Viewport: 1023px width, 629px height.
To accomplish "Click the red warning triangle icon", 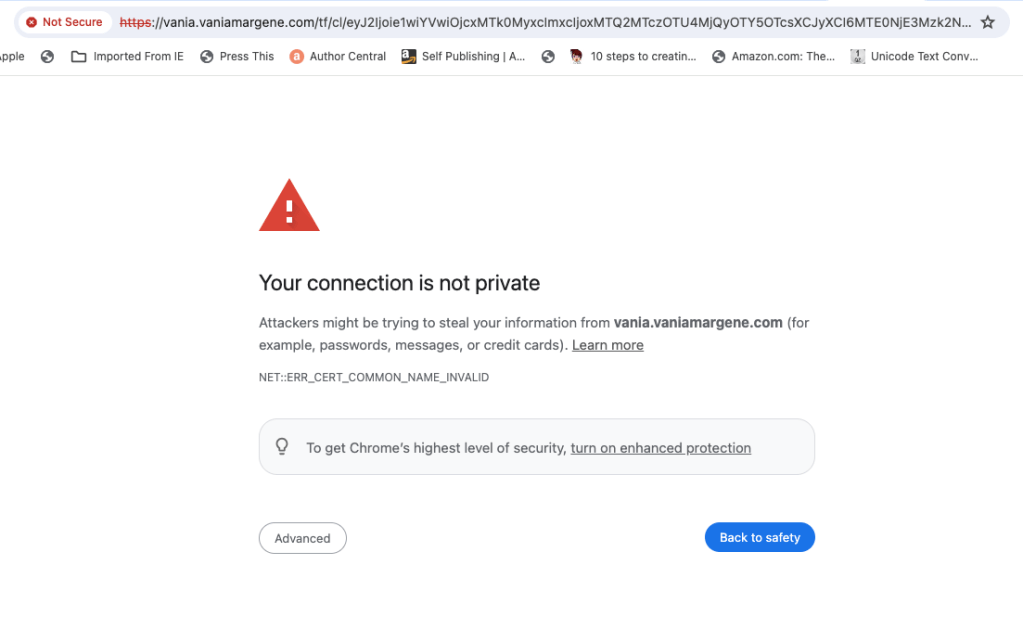I will pos(288,203).
